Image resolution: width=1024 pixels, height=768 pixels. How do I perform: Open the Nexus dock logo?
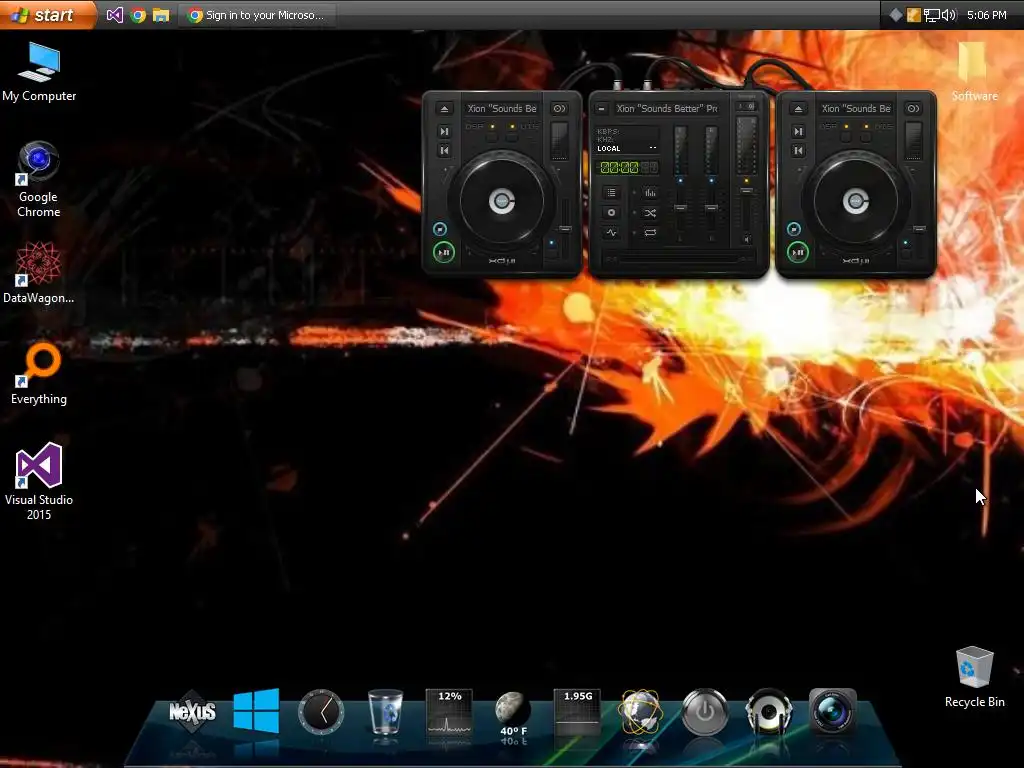[192, 711]
